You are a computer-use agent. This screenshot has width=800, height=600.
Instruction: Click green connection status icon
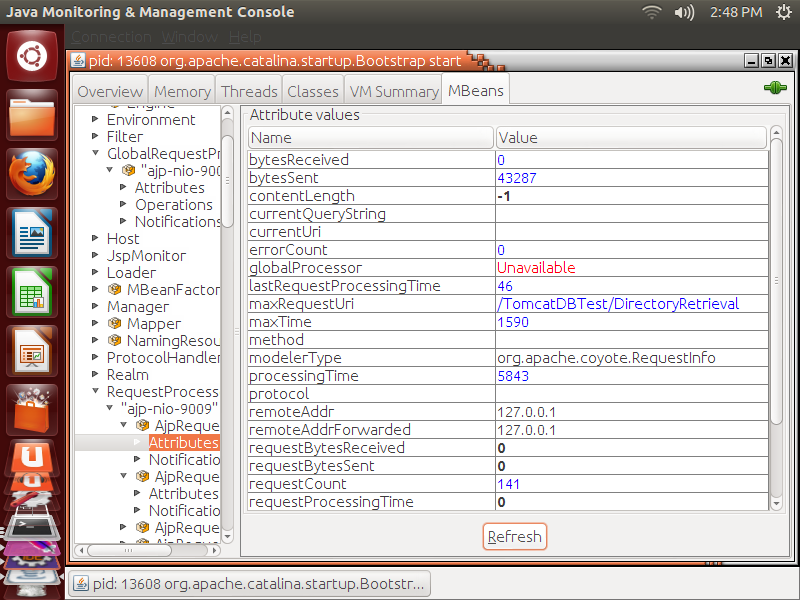tap(775, 88)
